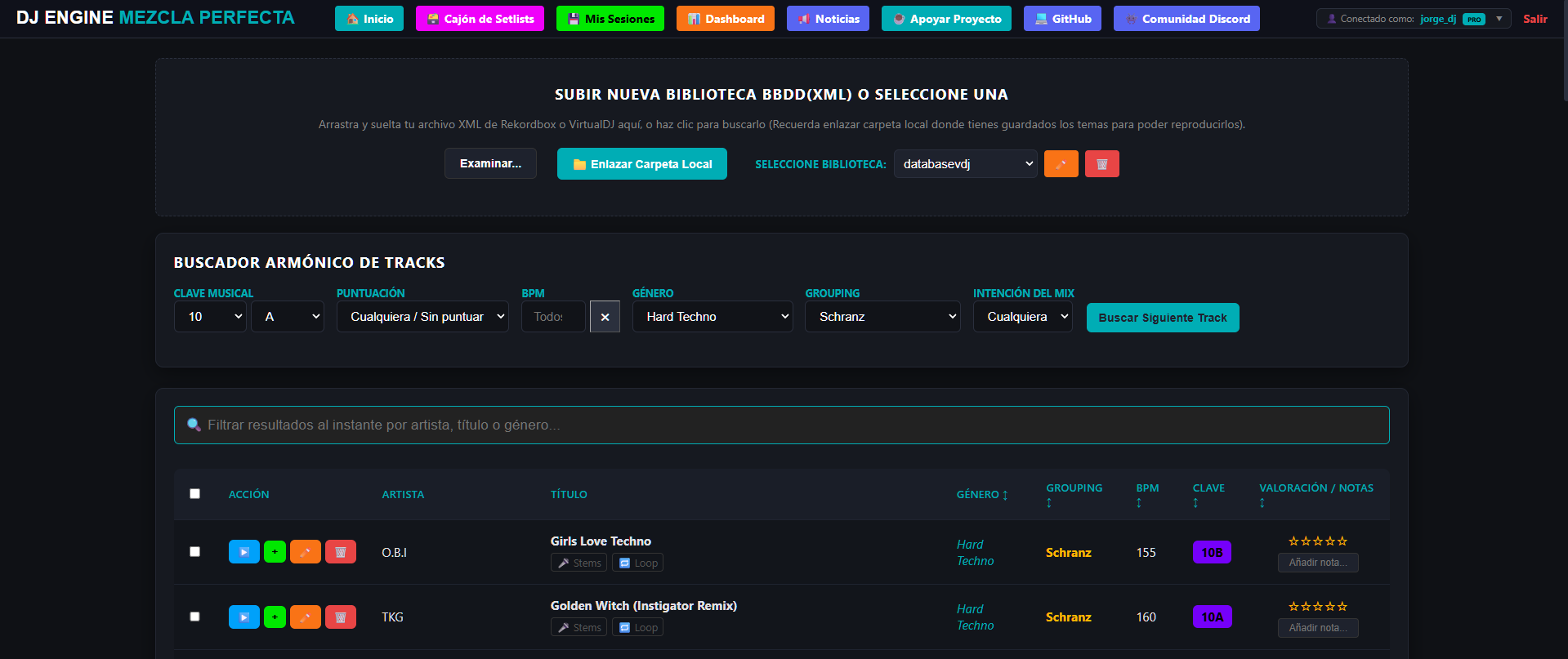
Task: Add Golden Witch track with green plus
Action: coord(275,617)
